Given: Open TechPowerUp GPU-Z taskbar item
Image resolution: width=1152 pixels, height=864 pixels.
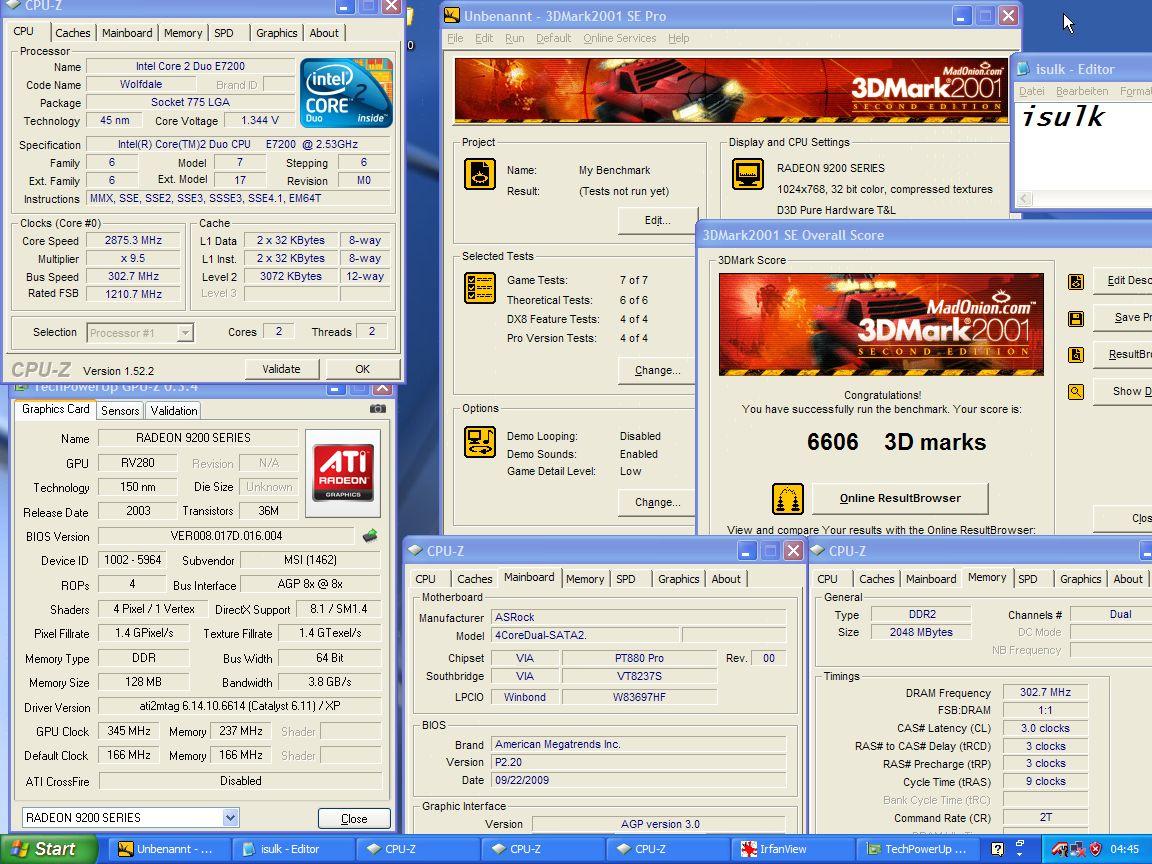Looking at the screenshot, I should coord(920,849).
